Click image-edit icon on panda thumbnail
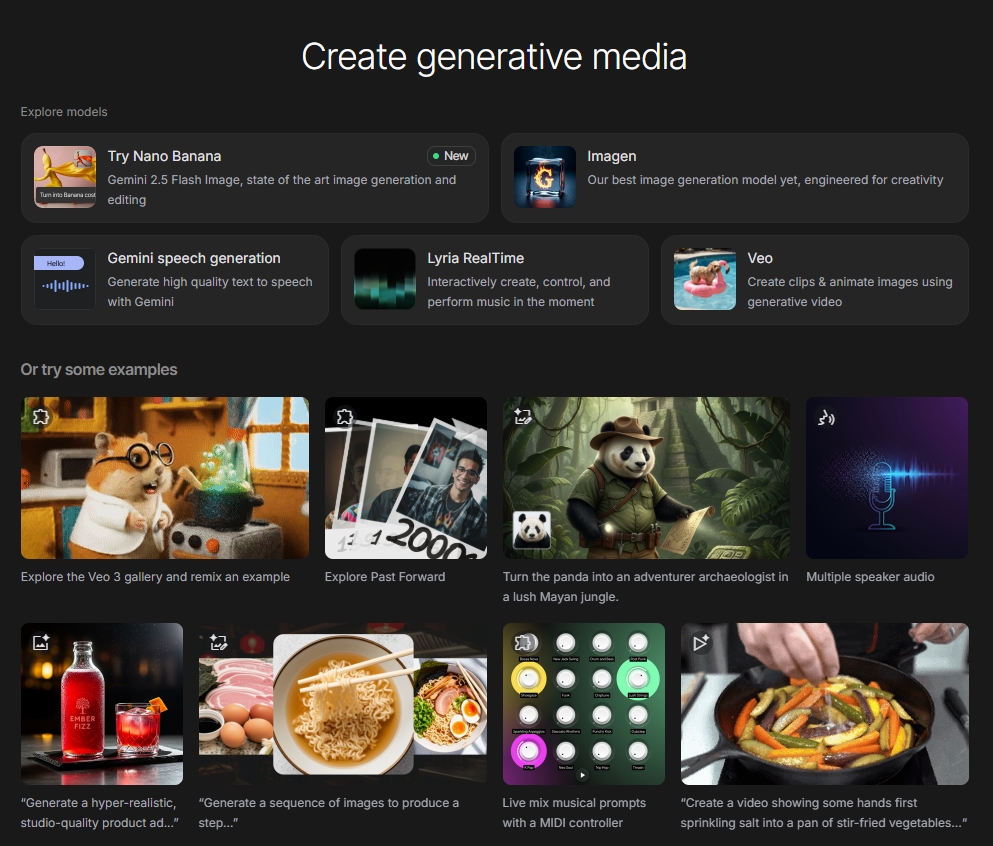This screenshot has width=993, height=846. click(523, 417)
